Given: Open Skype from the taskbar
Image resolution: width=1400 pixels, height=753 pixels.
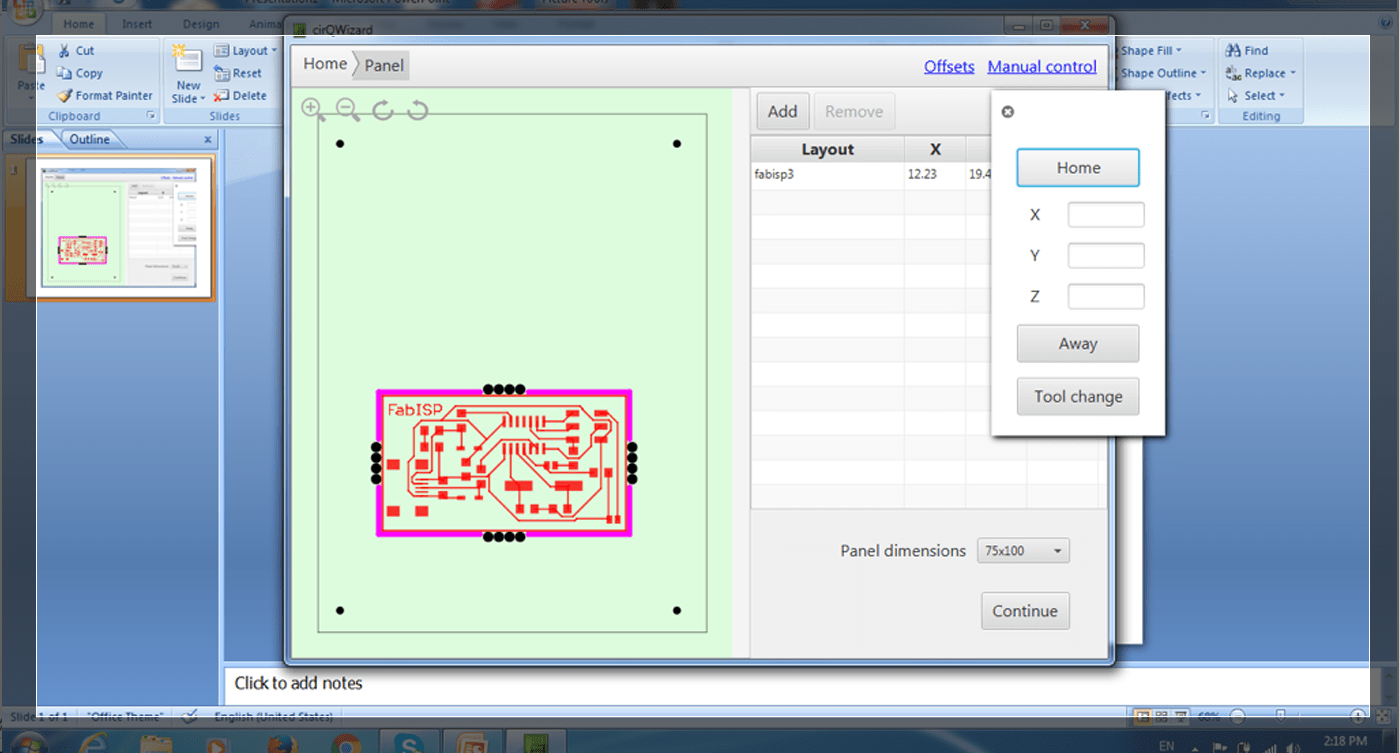Looking at the screenshot, I should [x=408, y=744].
